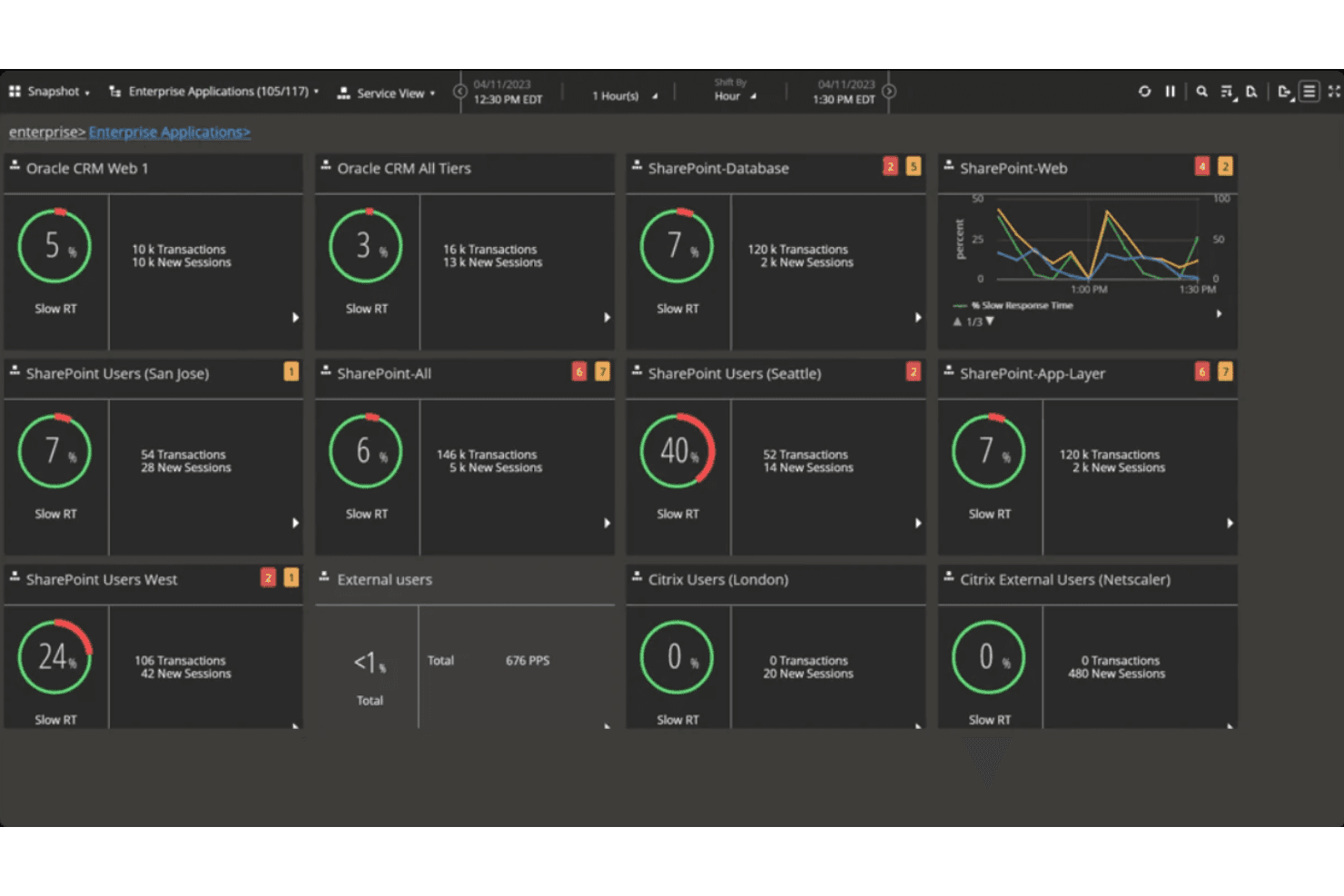Click red alert badge 6 on SharePoint-App-Layer
The height and width of the screenshot is (896, 1344).
[1202, 371]
